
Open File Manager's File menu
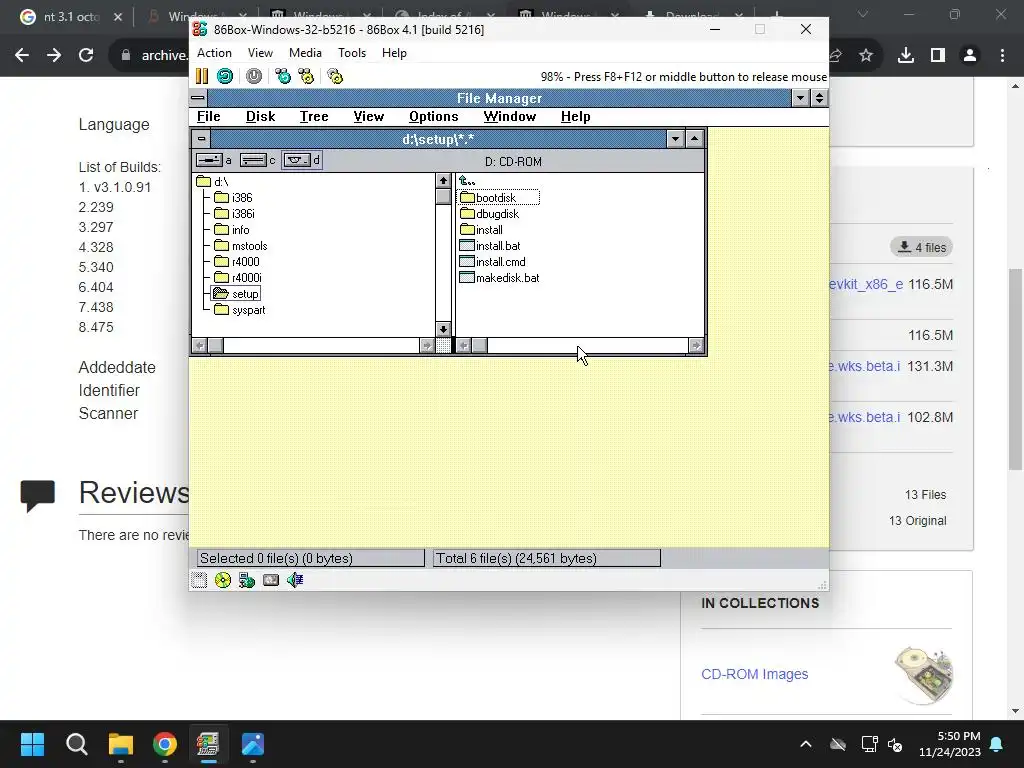(x=209, y=116)
